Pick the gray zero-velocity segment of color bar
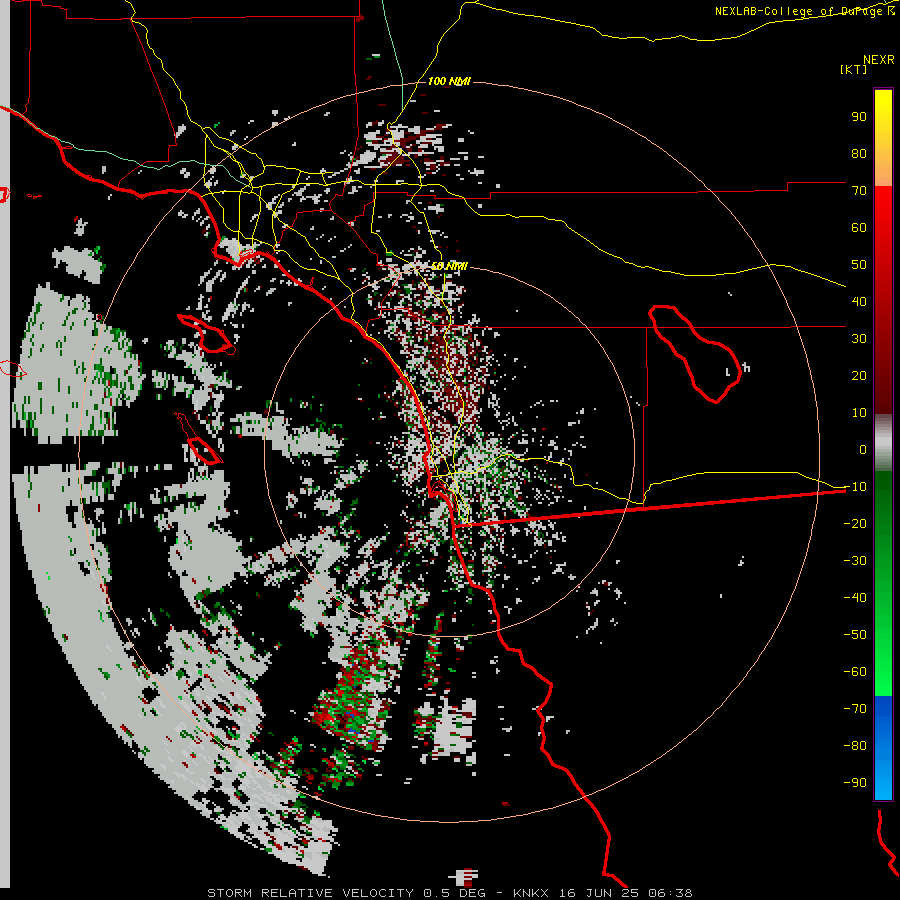The width and height of the screenshot is (900, 900). tap(883, 443)
